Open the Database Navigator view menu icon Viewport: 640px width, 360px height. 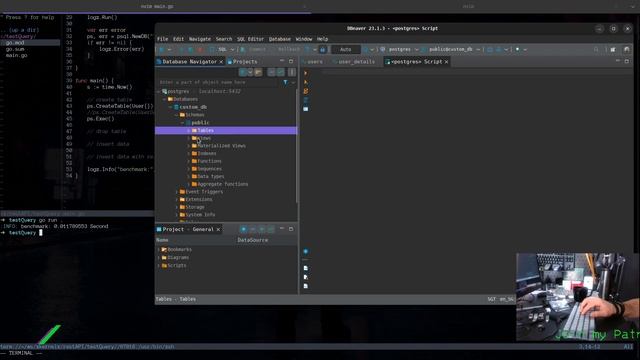[291, 72]
